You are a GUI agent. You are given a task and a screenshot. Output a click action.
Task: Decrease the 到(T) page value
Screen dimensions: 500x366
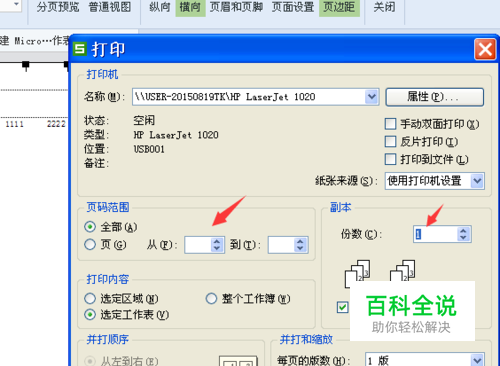(300, 249)
